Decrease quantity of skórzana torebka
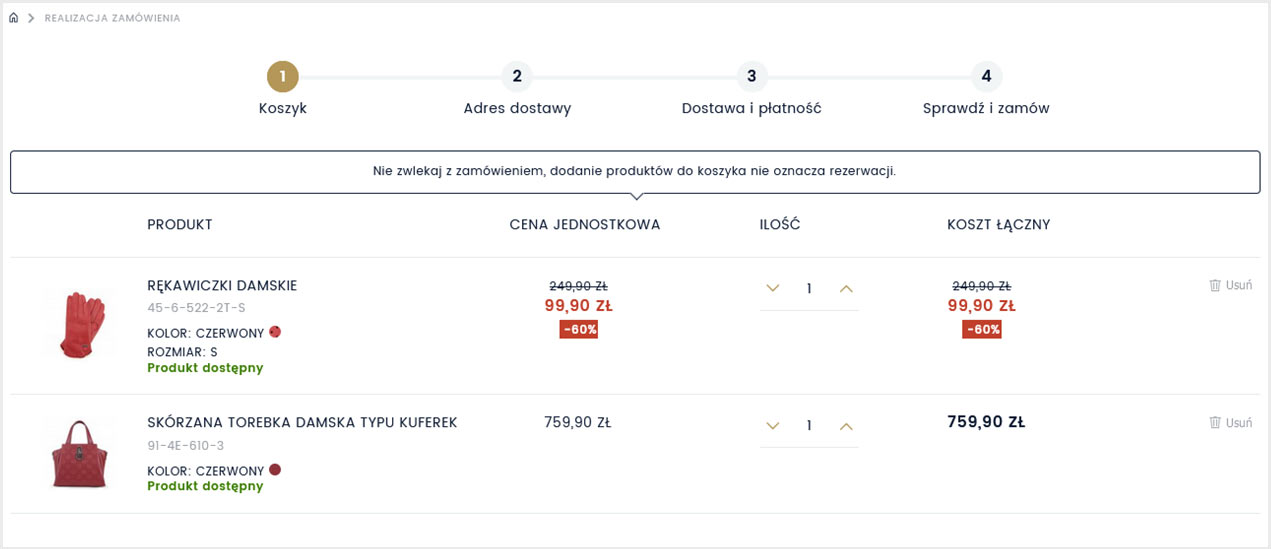1271x549 pixels. 772,426
